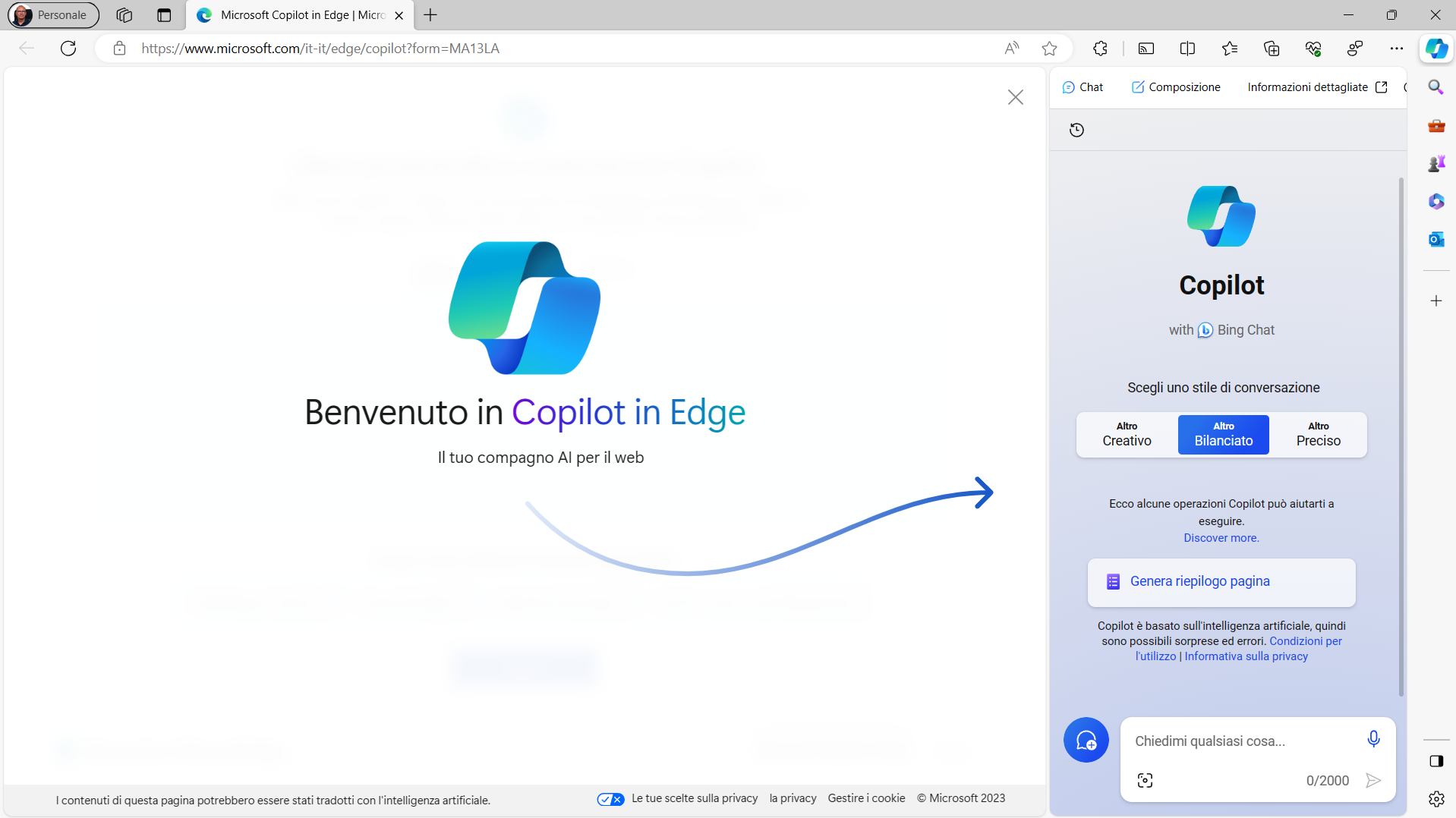Screen dimensions: 1456x818
Task: Open la privacy footer link
Action: pos(793,798)
